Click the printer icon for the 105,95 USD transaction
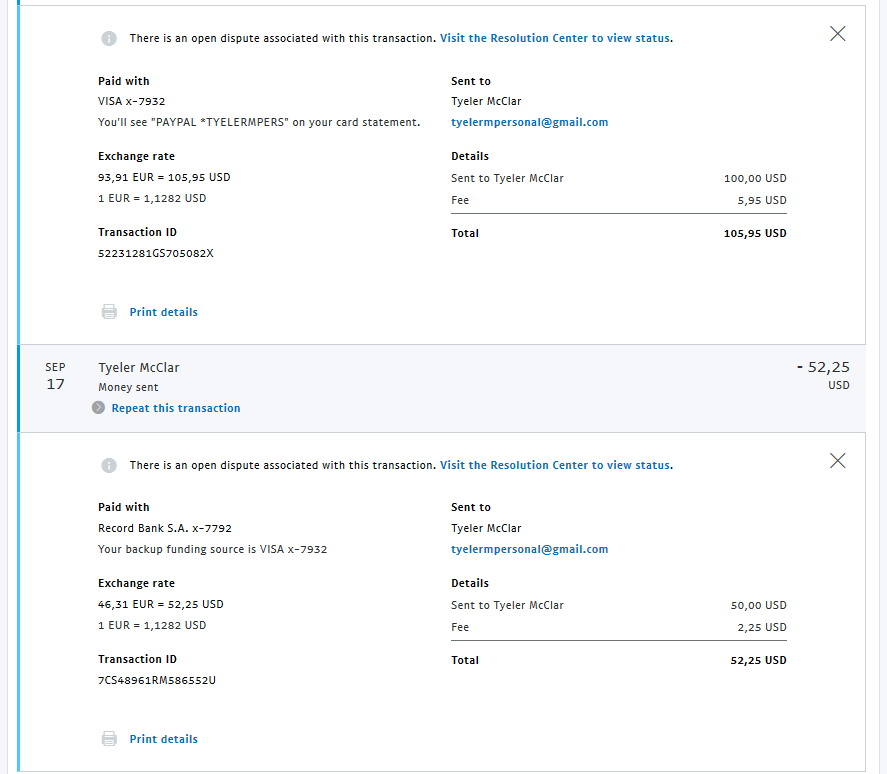887x774 pixels. [109, 312]
